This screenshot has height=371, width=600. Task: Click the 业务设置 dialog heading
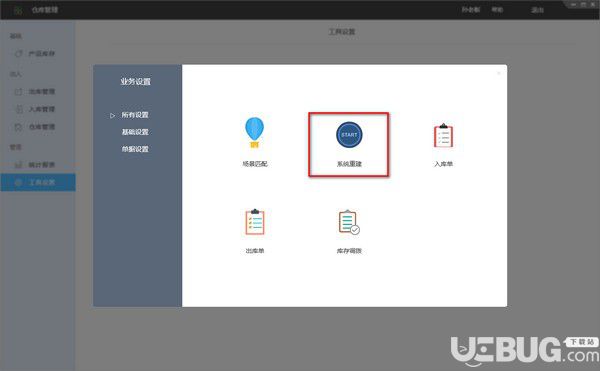[135, 81]
